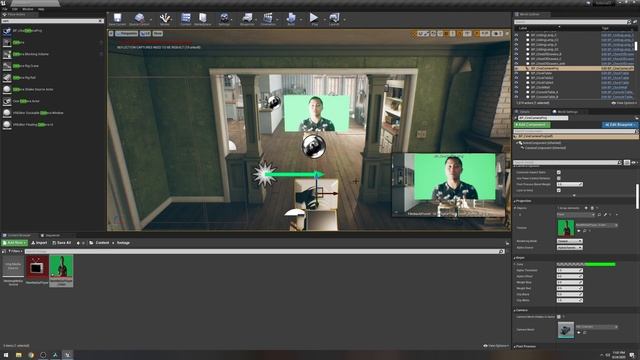
Task: Select the red TV media player asset
Action: 37,267
